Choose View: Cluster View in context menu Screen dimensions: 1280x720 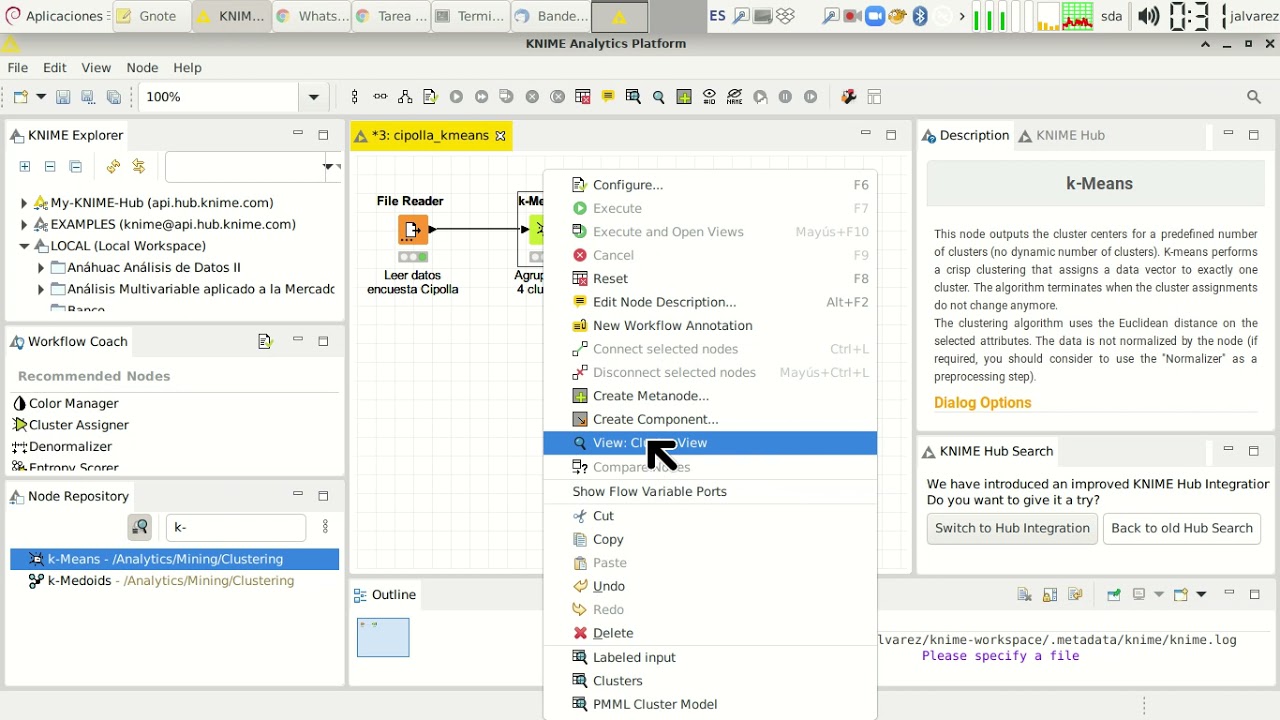(x=710, y=443)
